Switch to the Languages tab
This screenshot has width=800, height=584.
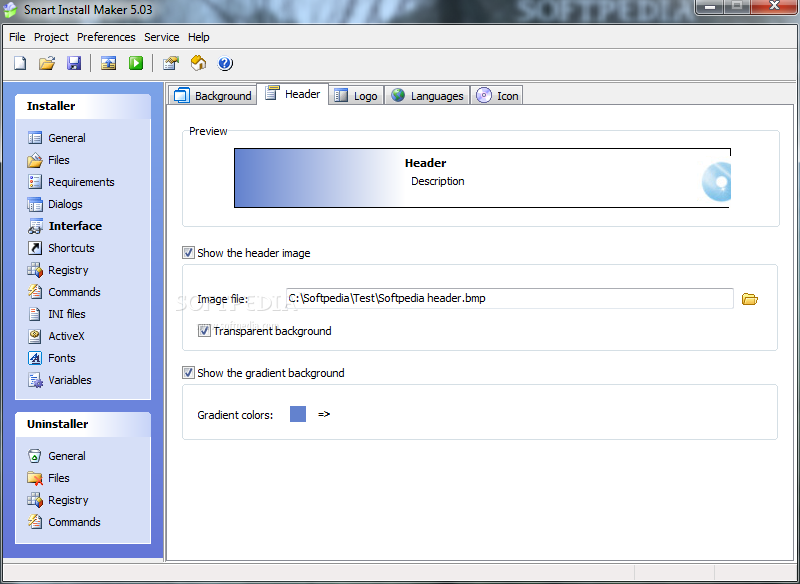427,95
